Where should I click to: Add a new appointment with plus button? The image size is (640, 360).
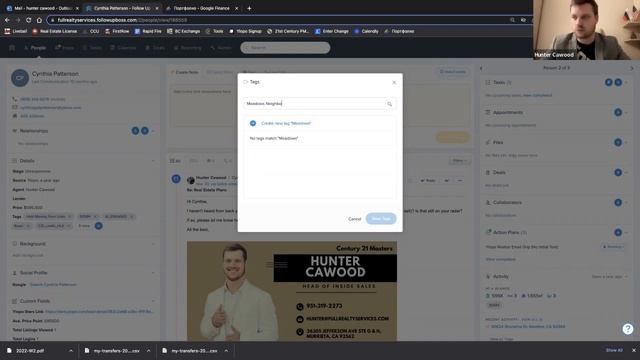pyautogui.click(x=618, y=112)
